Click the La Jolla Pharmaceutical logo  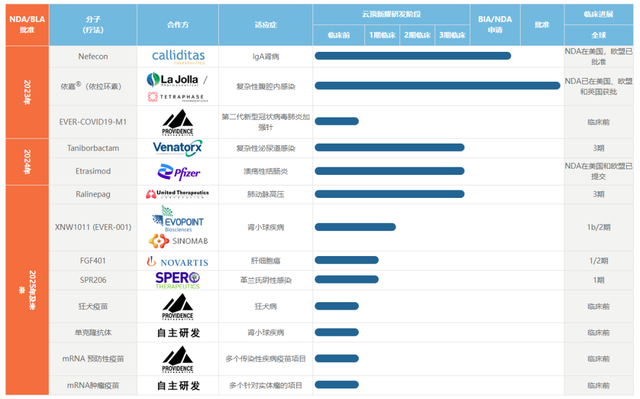pos(172,80)
